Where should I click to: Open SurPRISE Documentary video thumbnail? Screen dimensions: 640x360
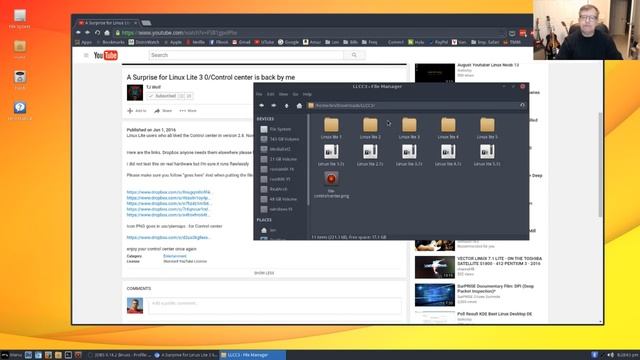(x=435, y=295)
